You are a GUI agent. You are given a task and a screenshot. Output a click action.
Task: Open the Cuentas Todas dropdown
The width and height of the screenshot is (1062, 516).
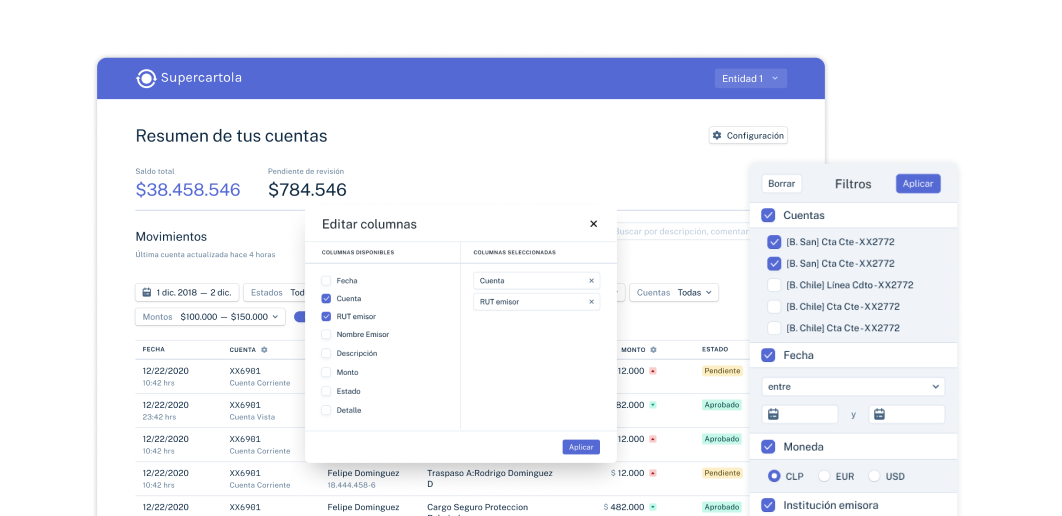pos(674,293)
